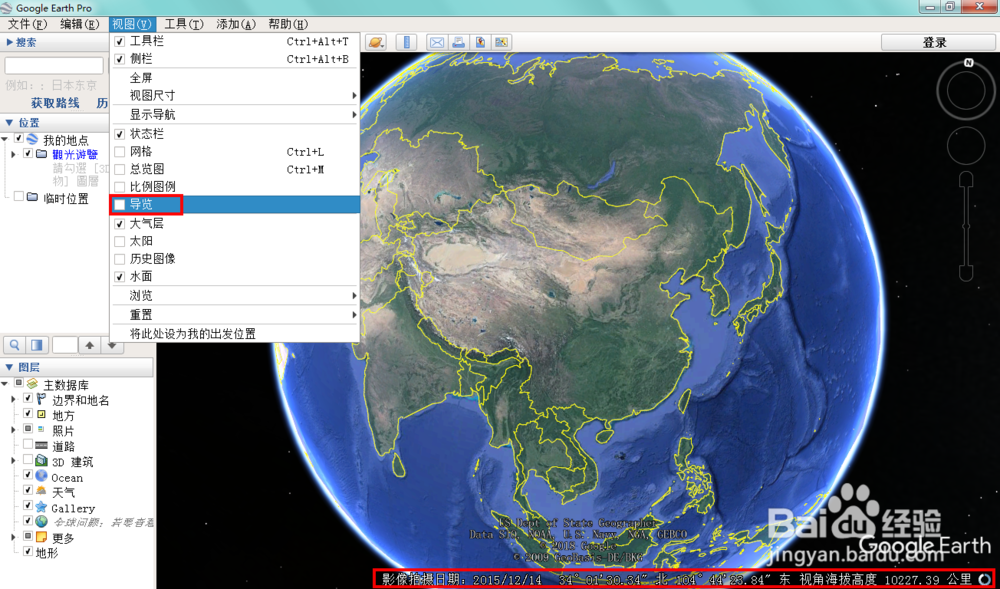Click the move-down arrow button in Places panel
This screenshot has width=1000, height=589.
tap(112, 345)
